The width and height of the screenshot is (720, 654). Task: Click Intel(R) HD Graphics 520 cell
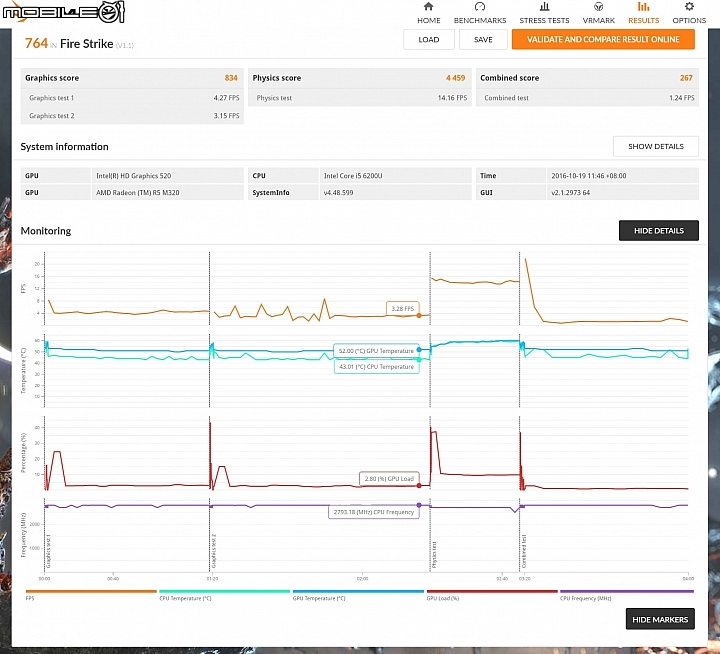click(168, 175)
